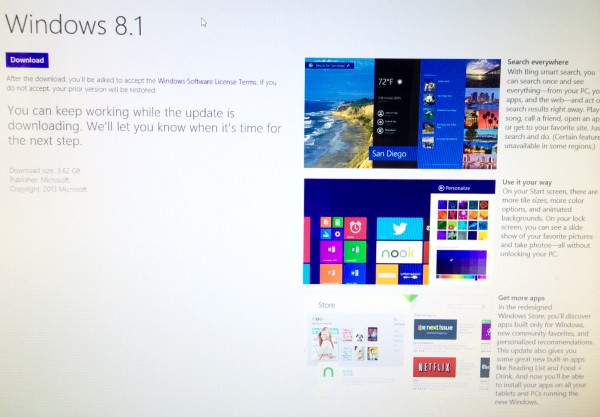Click the Personalize back arrow icon
600x417 pixels.
[x=441, y=188]
